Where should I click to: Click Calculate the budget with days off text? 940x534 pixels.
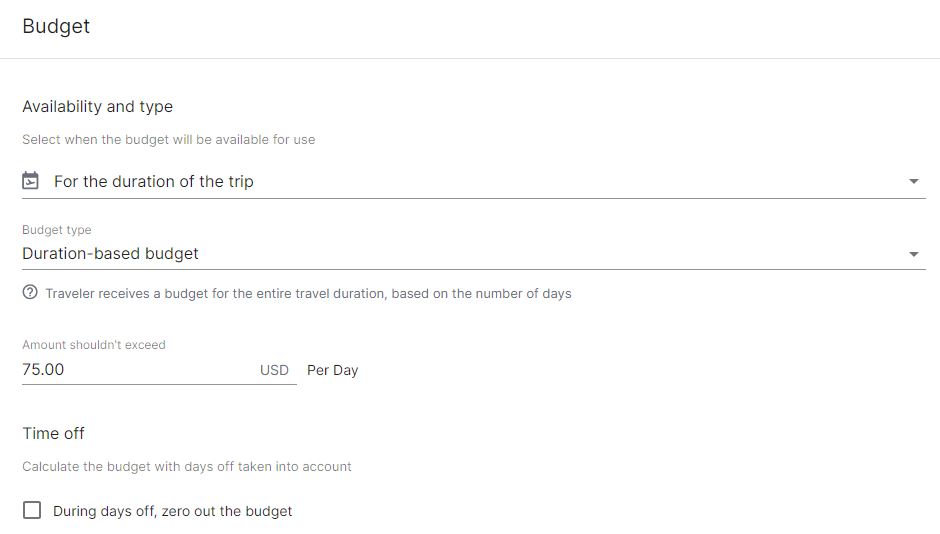click(x=186, y=467)
